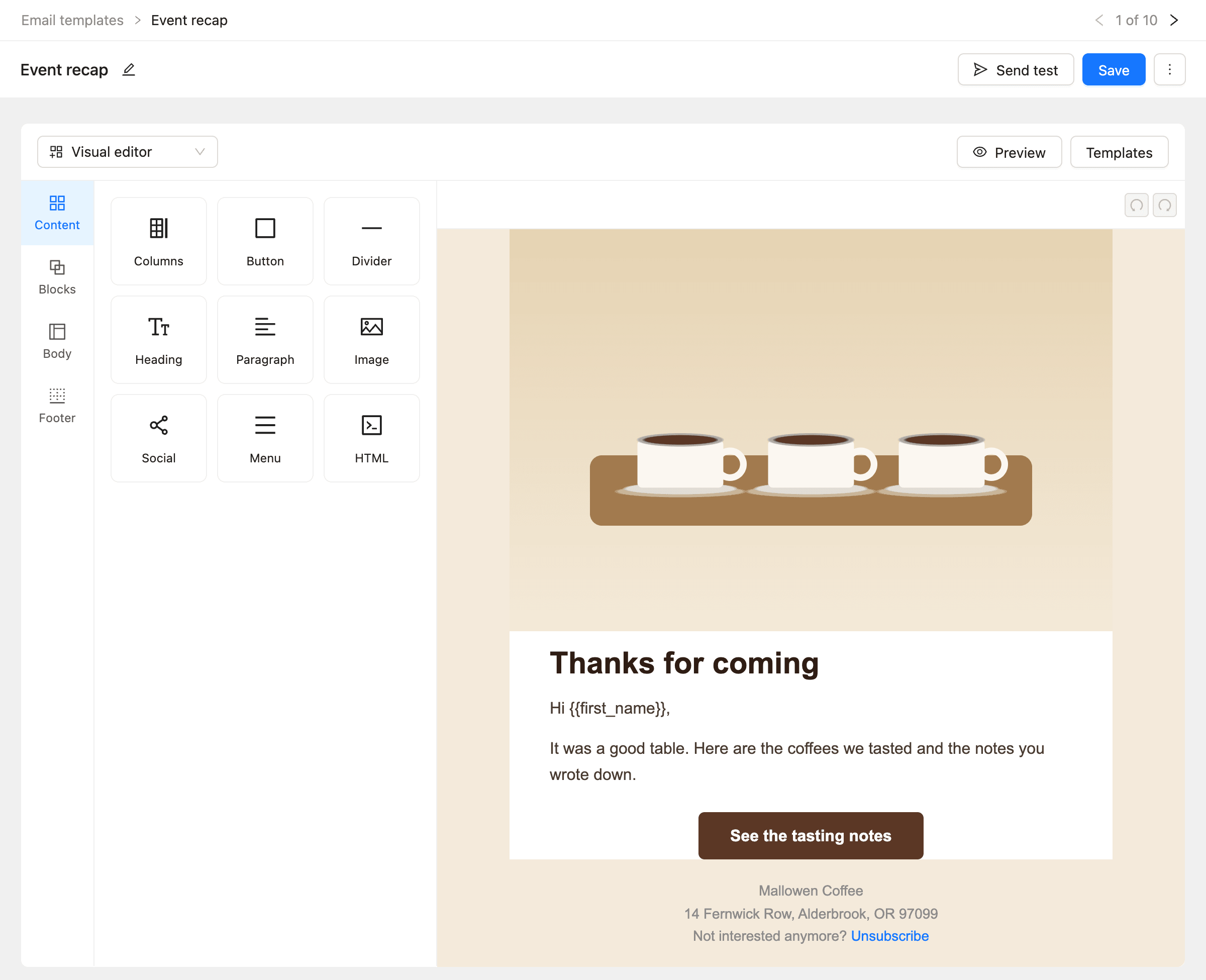The width and height of the screenshot is (1206, 980).
Task: Click the Hi {{first_name}} greeting text
Action: tap(610, 708)
